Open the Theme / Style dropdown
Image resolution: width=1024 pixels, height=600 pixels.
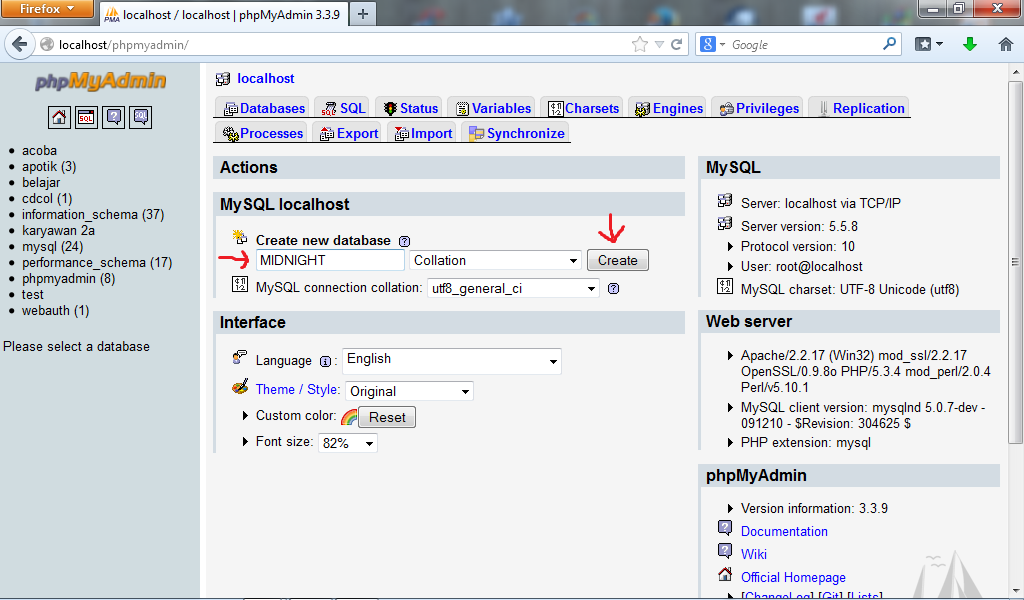[409, 391]
